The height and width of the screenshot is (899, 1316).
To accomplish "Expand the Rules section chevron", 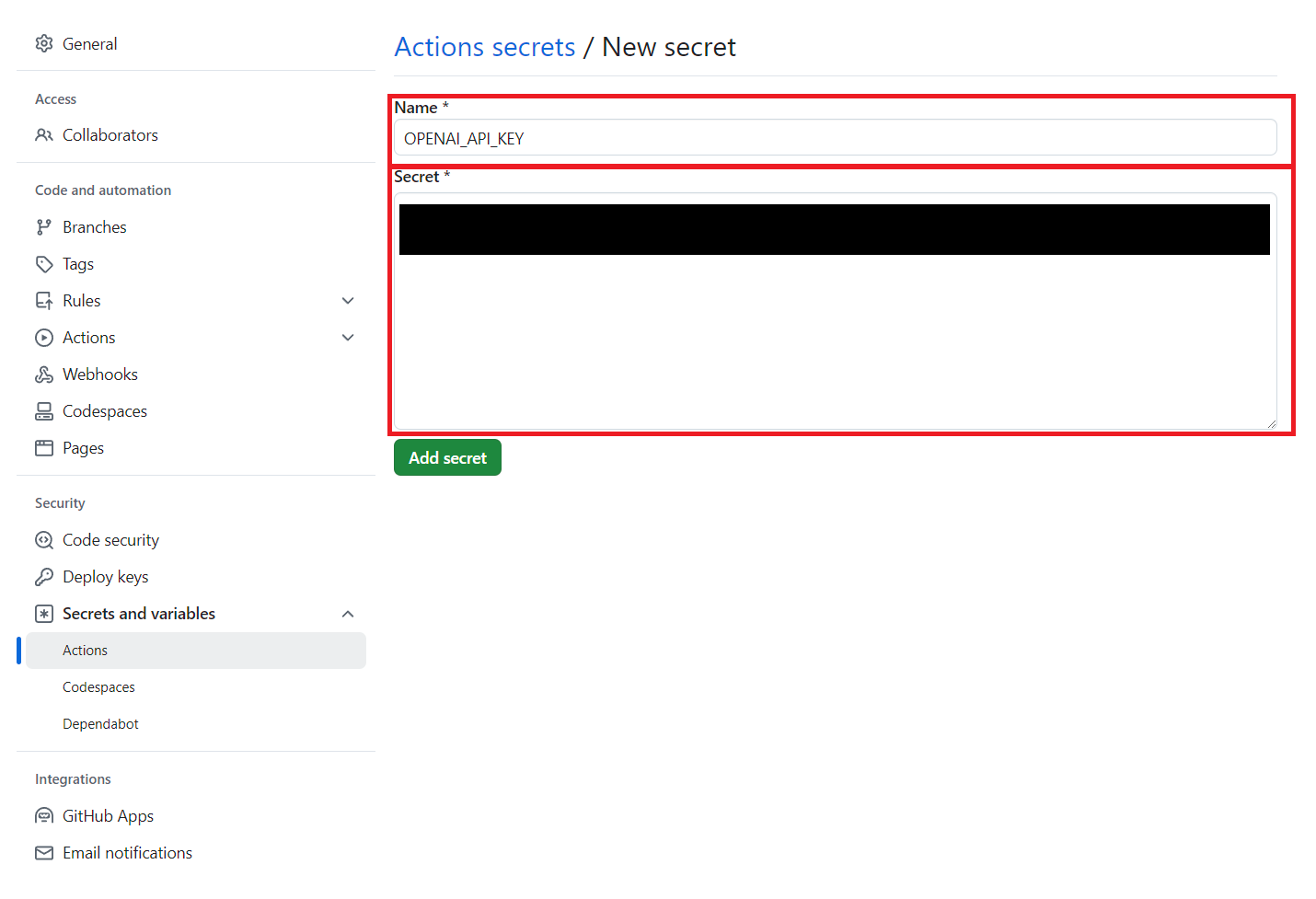I will [x=348, y=301].
